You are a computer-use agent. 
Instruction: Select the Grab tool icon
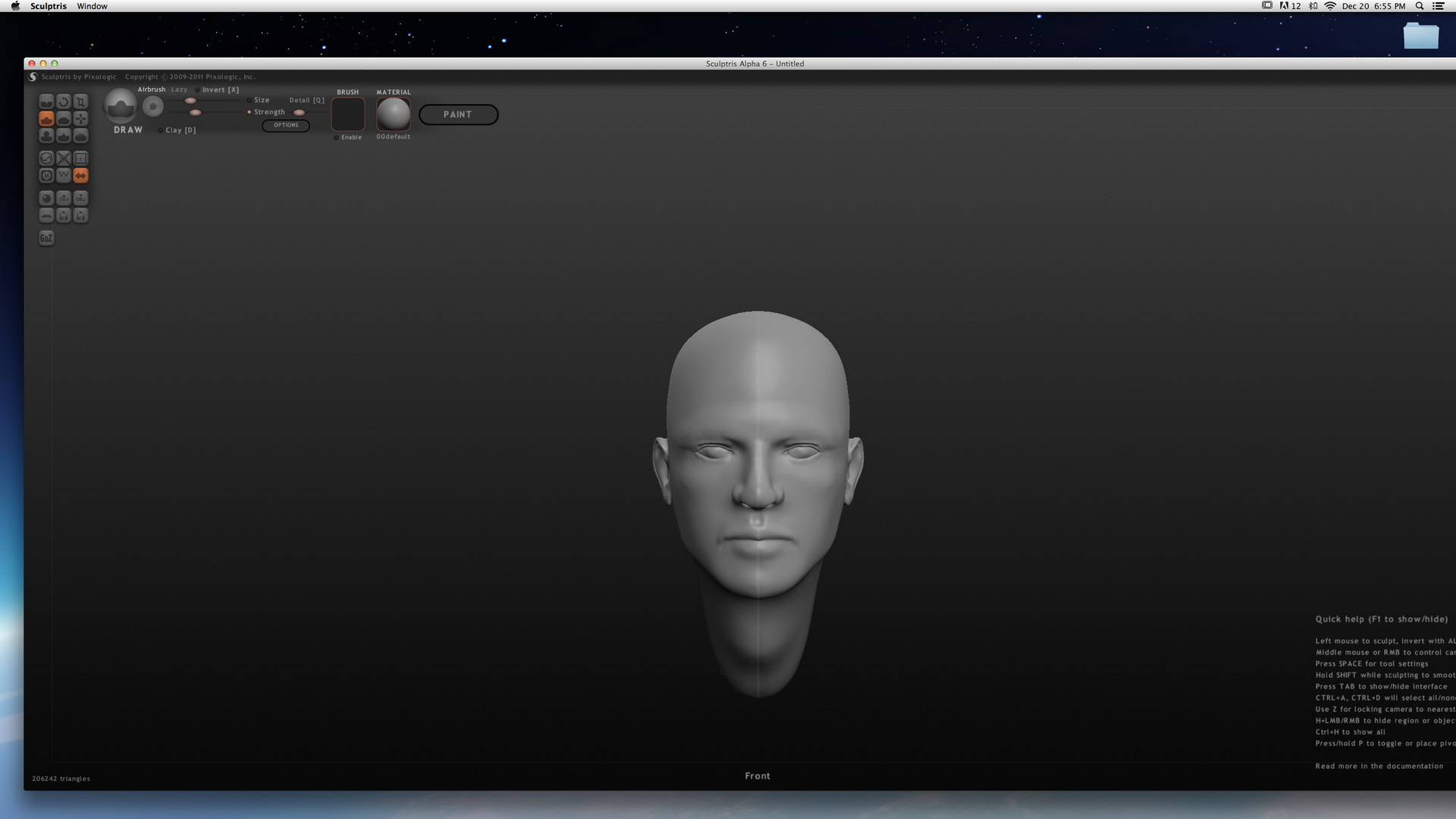80,119
